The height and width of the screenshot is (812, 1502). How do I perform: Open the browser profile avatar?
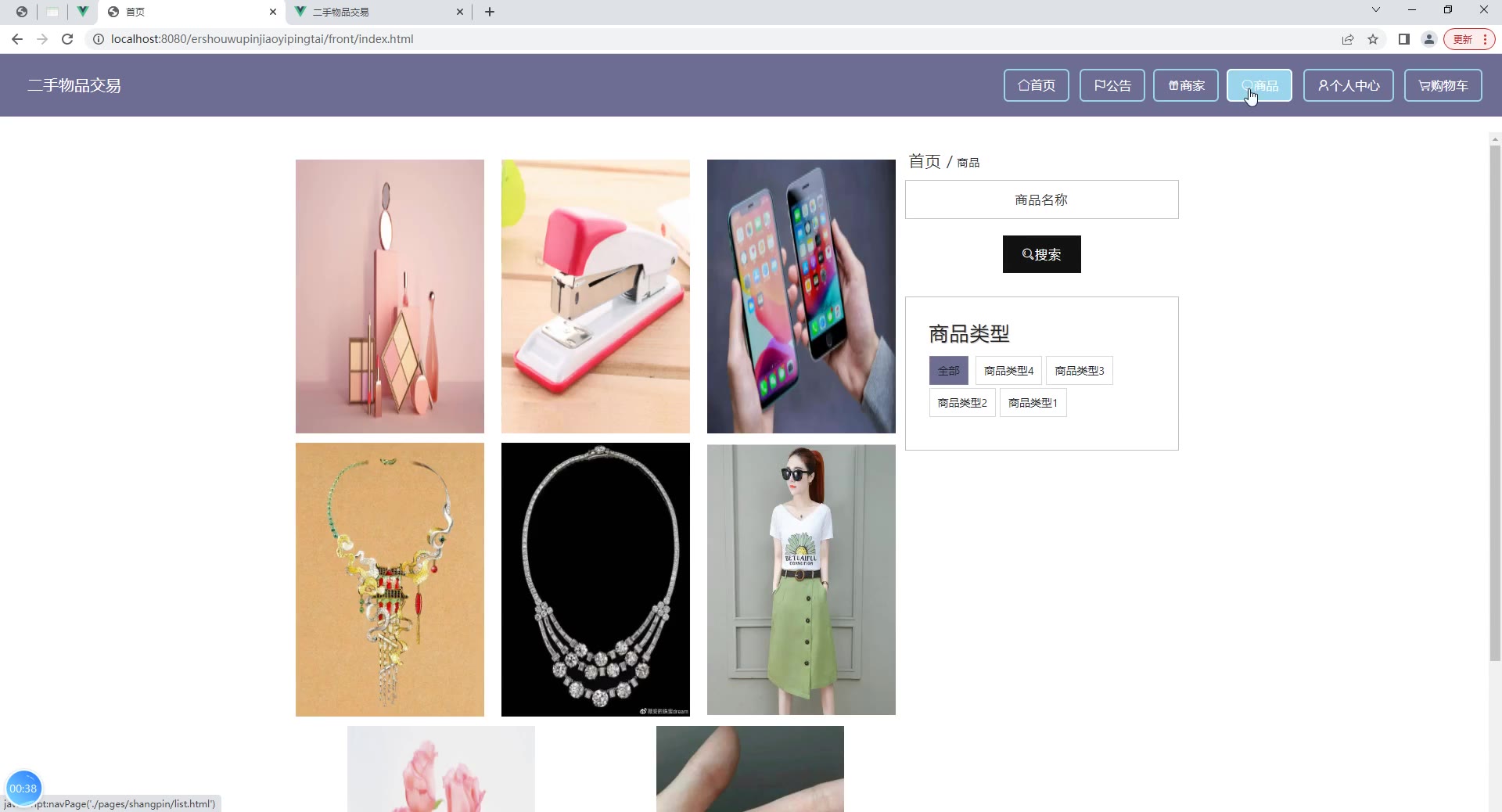1429,39
